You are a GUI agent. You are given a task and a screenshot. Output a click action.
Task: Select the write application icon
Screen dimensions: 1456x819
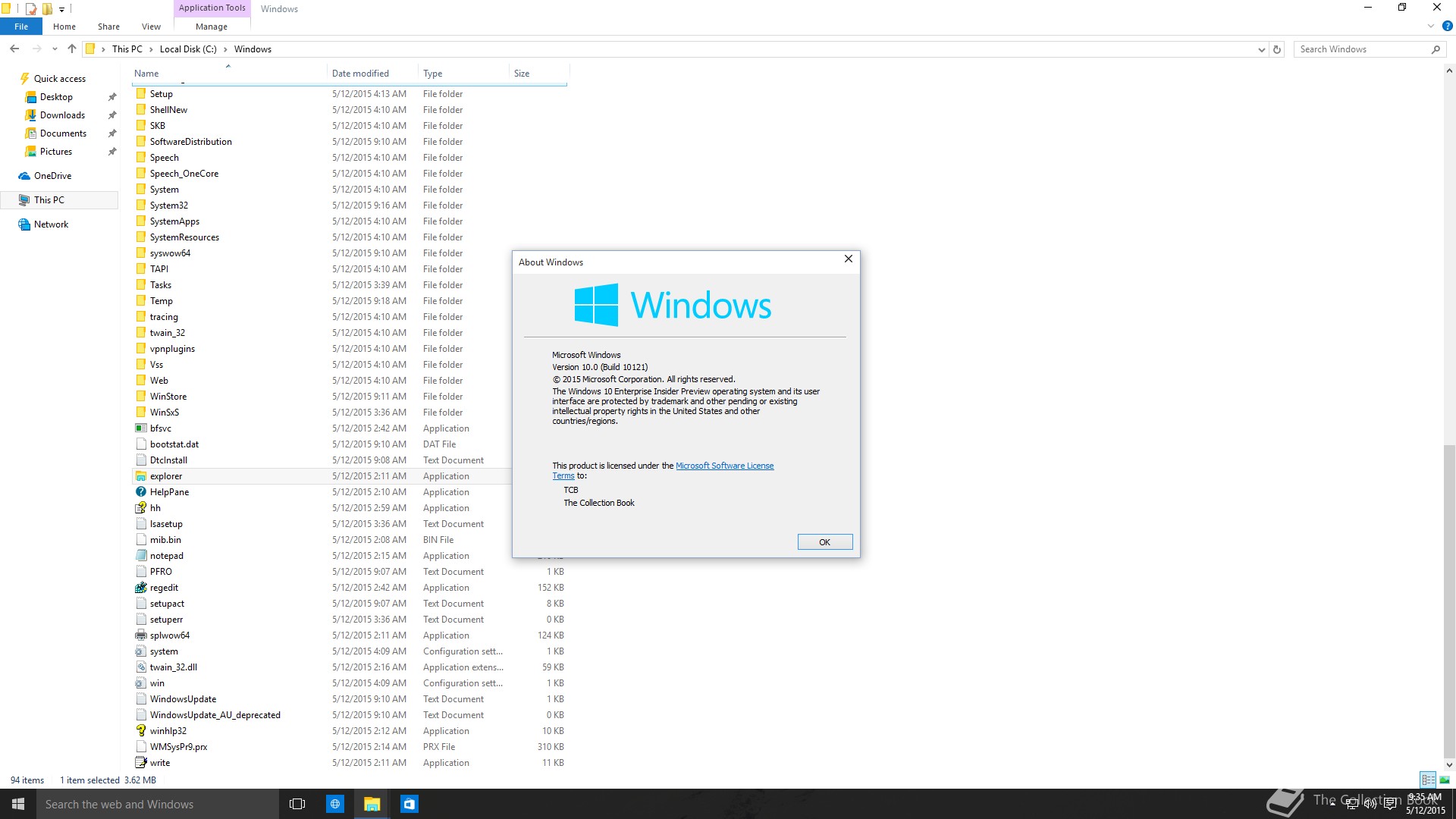(141, 763)
